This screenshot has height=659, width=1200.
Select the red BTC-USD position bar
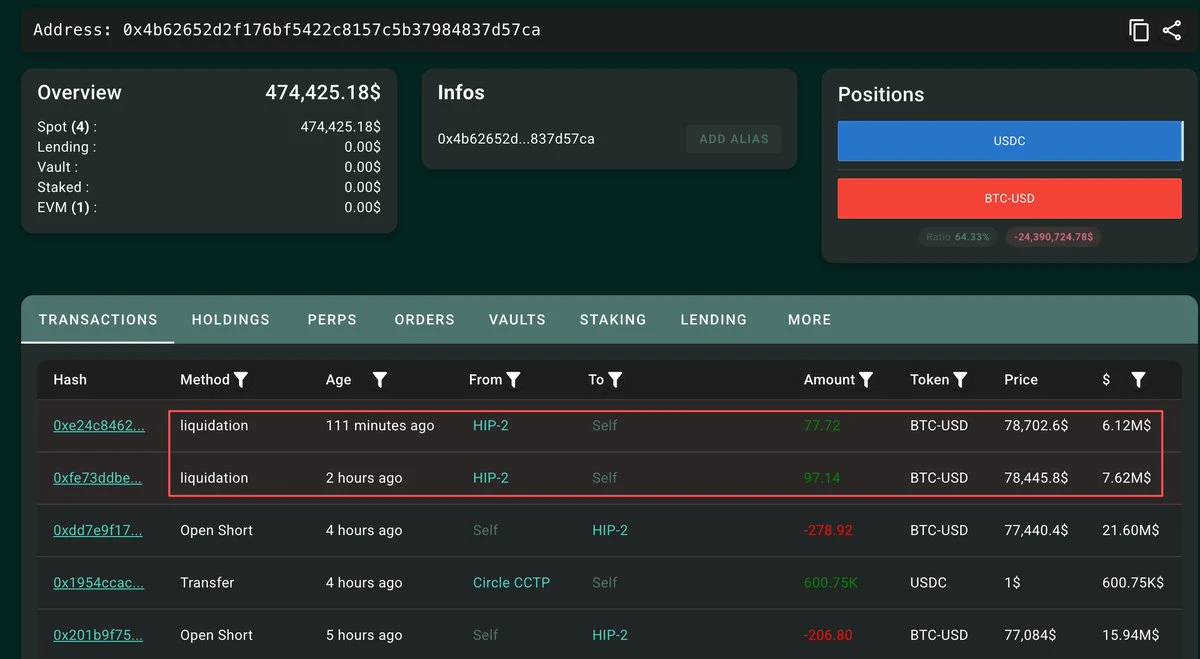pos(1010,198)
